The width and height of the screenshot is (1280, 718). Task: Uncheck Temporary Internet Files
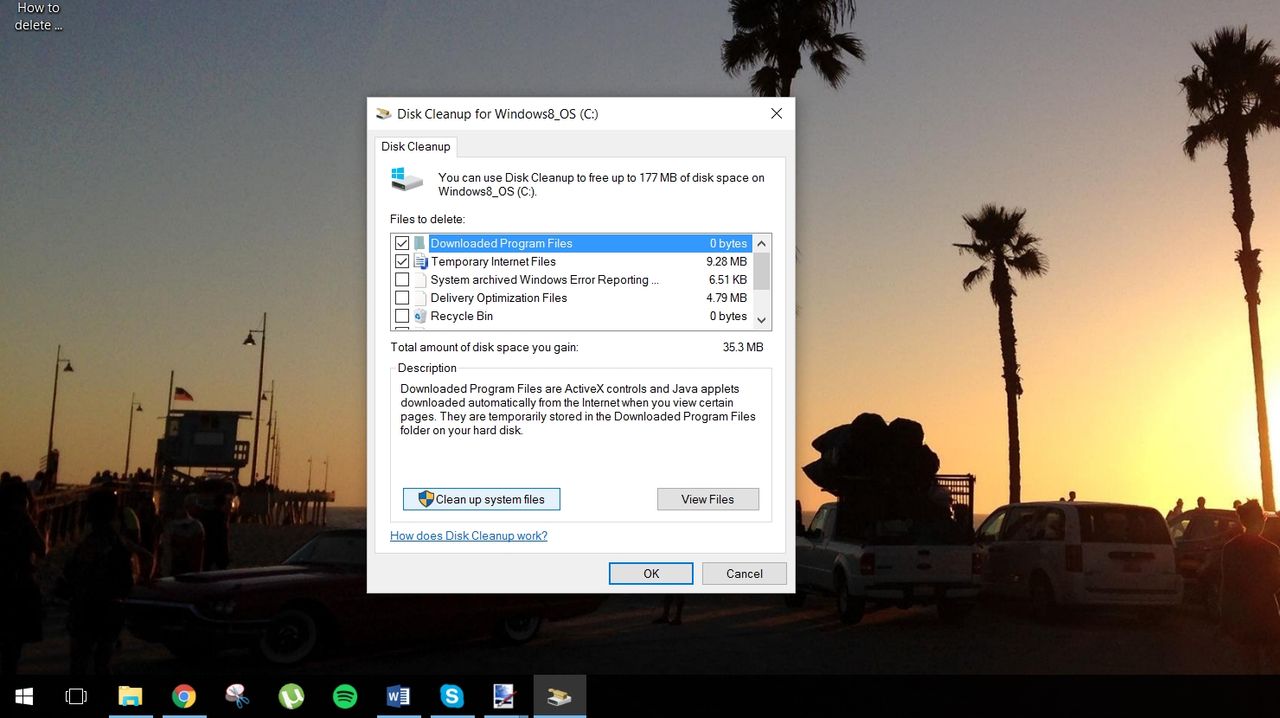pos(402,261)
